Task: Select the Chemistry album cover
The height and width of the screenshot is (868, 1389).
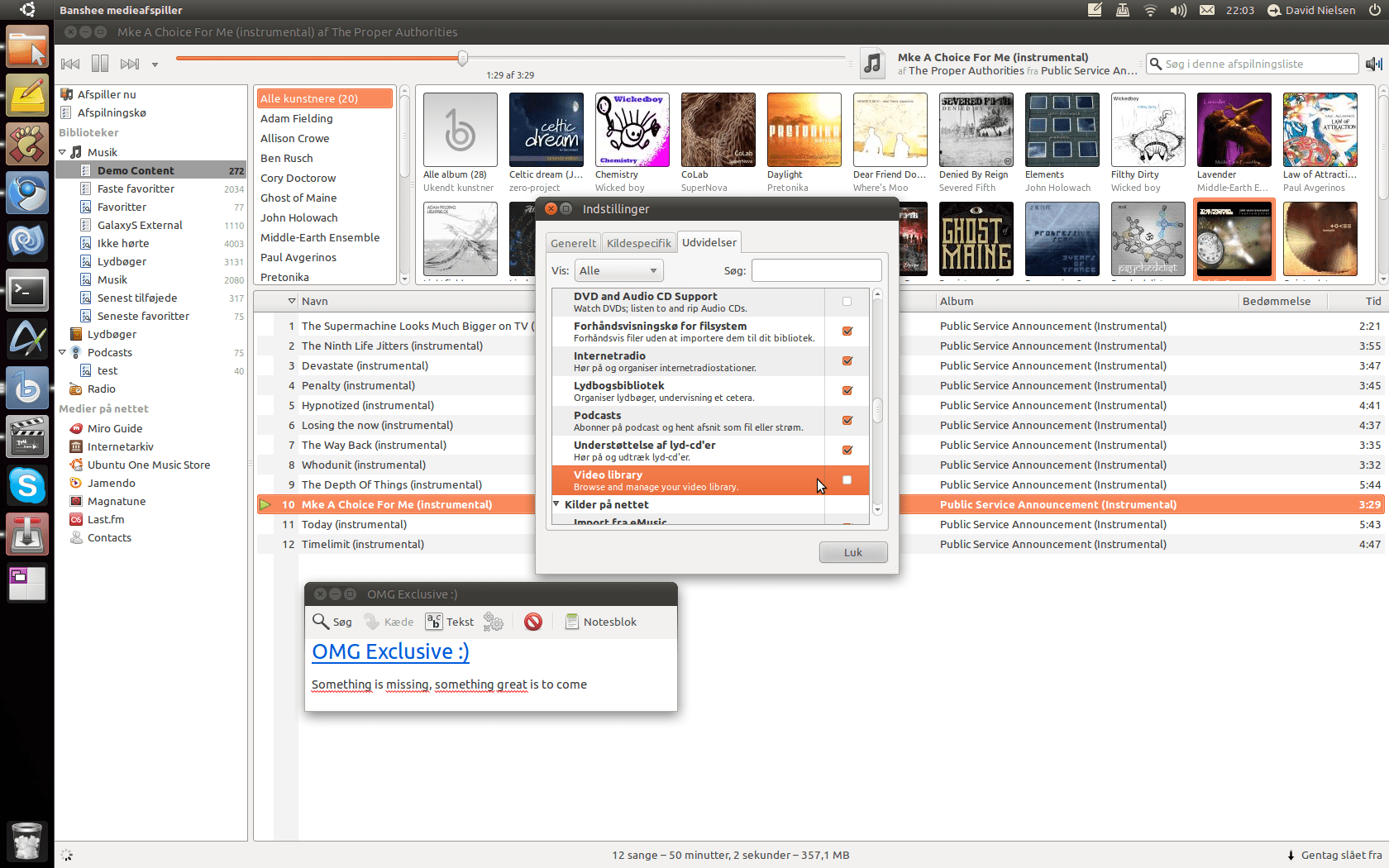Action: (x=632, y=130)
